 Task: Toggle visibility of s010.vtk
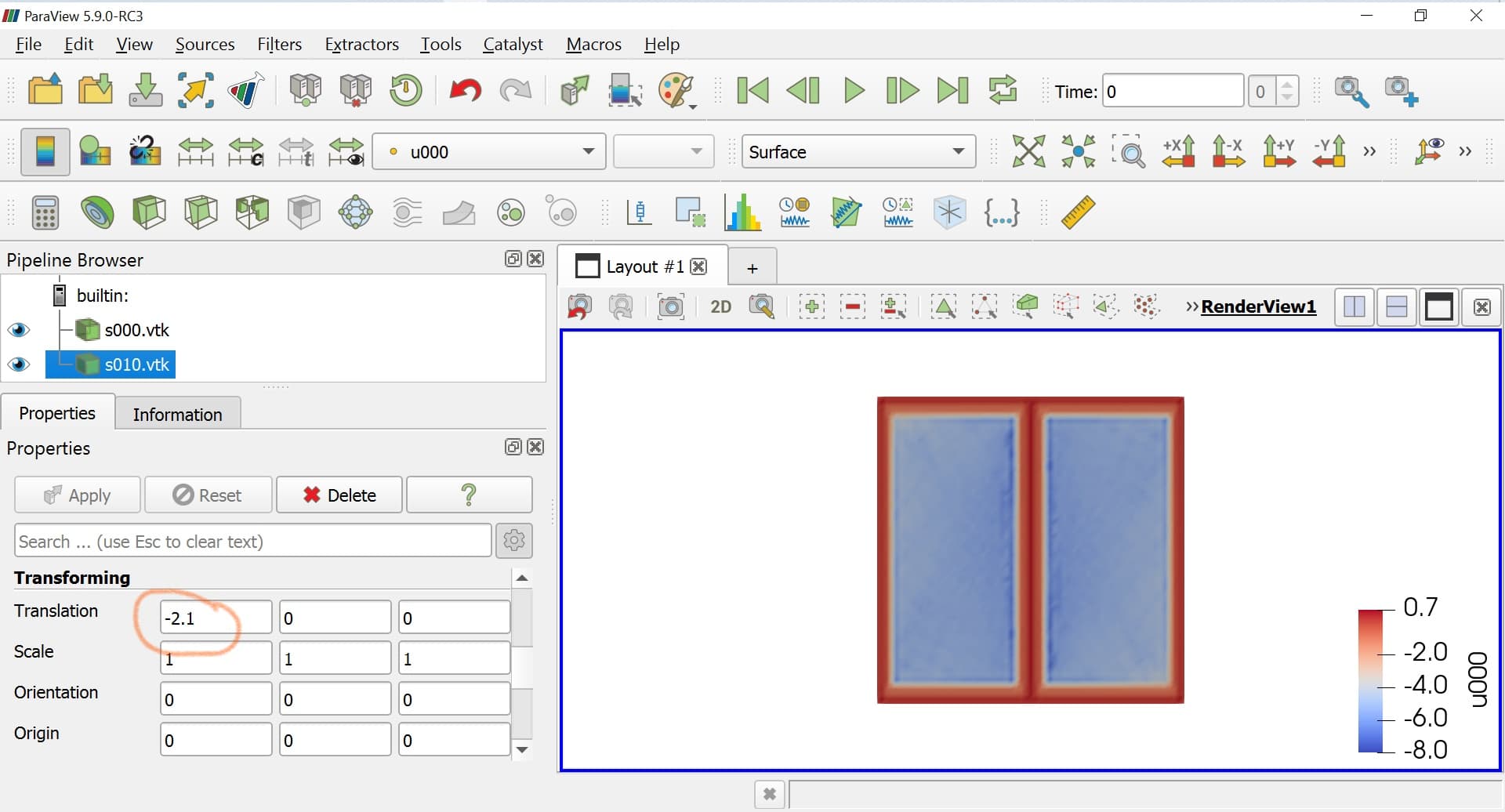tap(19, 364)
